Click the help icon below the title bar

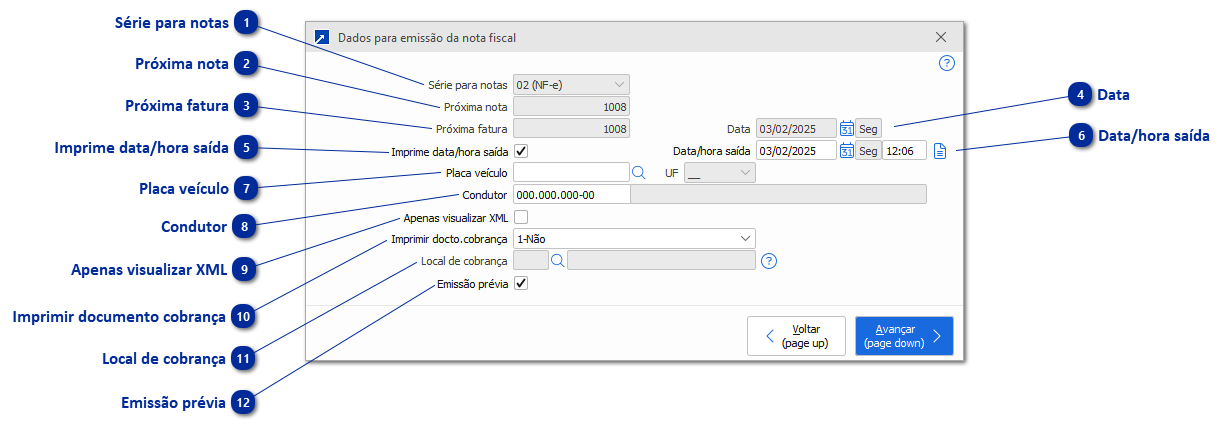pyautogui.click(x=947, y=63)
